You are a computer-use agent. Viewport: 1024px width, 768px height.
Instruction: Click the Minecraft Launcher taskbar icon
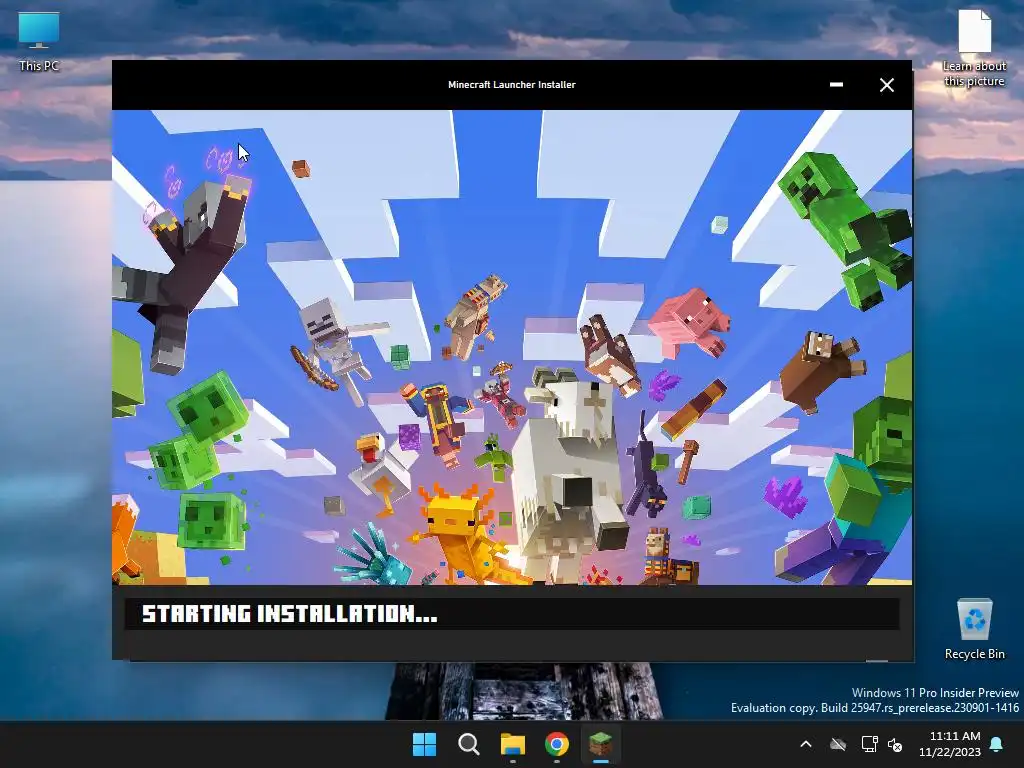tap(600, 744)
